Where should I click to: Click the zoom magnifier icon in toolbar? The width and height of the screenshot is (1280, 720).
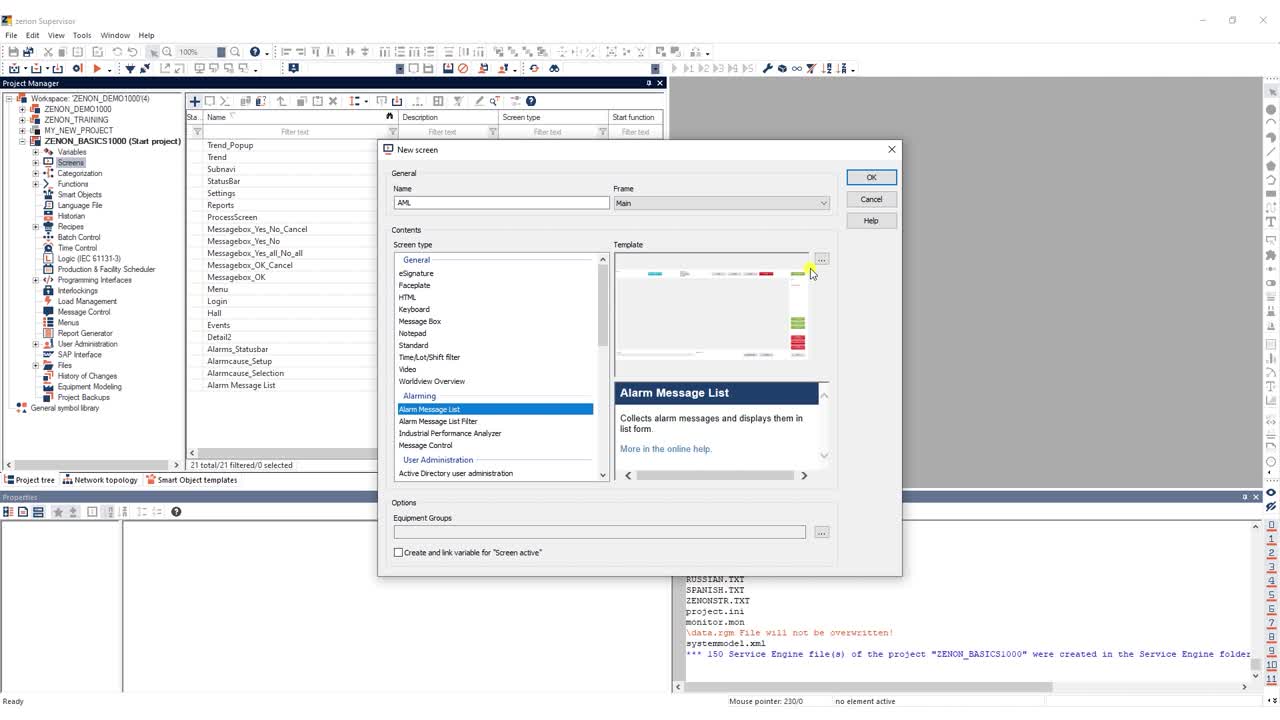click(167, 51)
